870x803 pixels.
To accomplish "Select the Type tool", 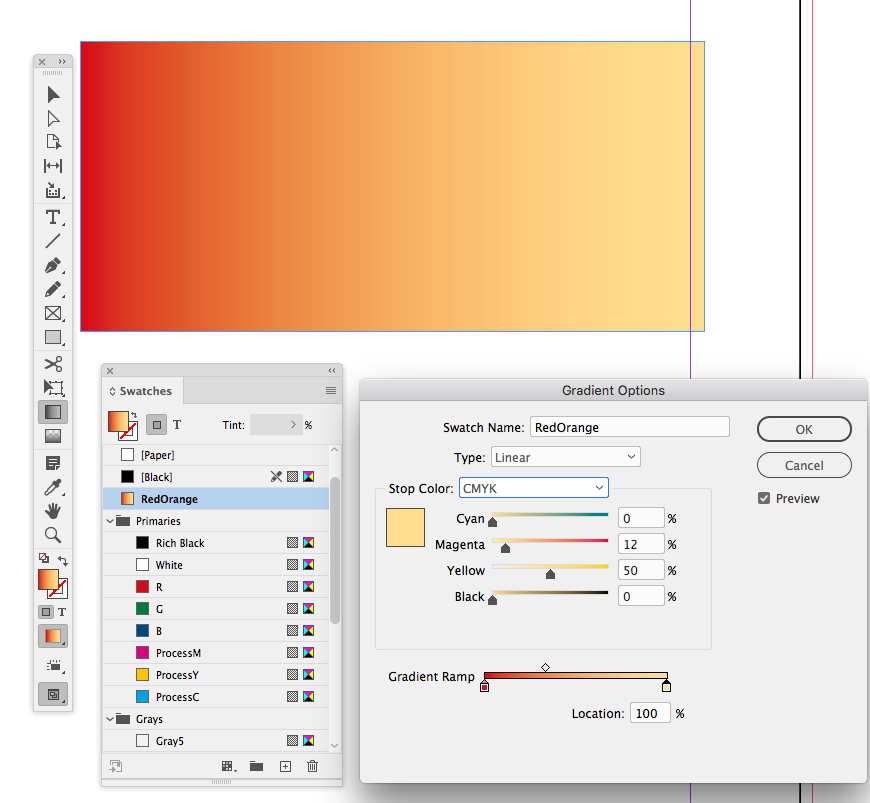I will 53,217.
